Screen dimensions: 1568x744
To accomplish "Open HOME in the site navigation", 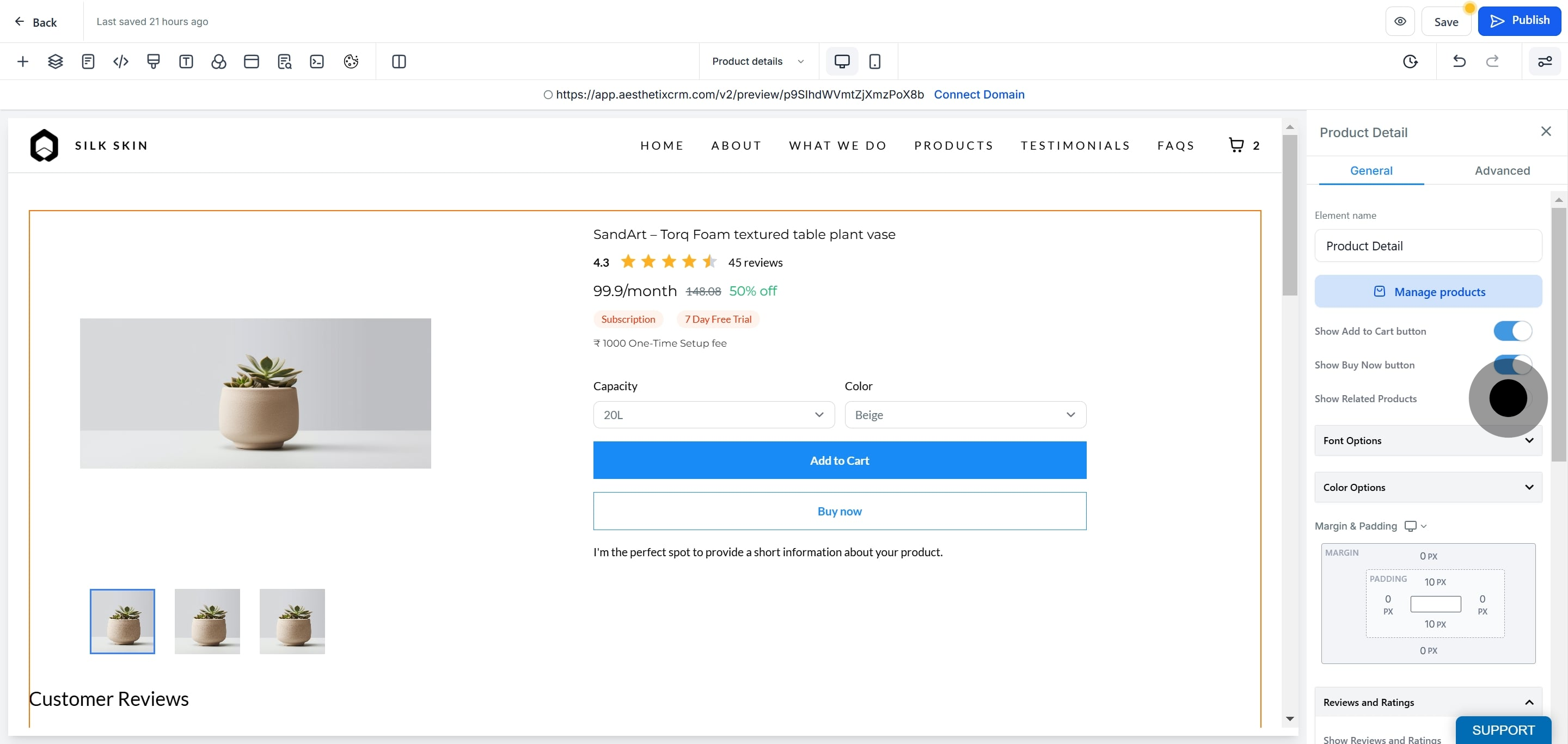I will [661, 145].
